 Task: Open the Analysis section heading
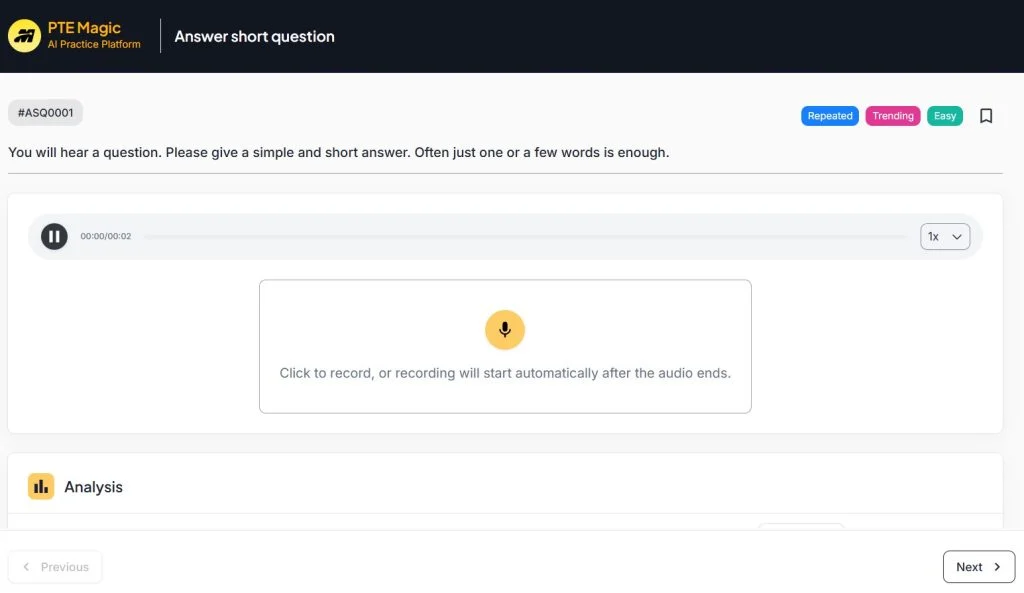click(93, 487)
